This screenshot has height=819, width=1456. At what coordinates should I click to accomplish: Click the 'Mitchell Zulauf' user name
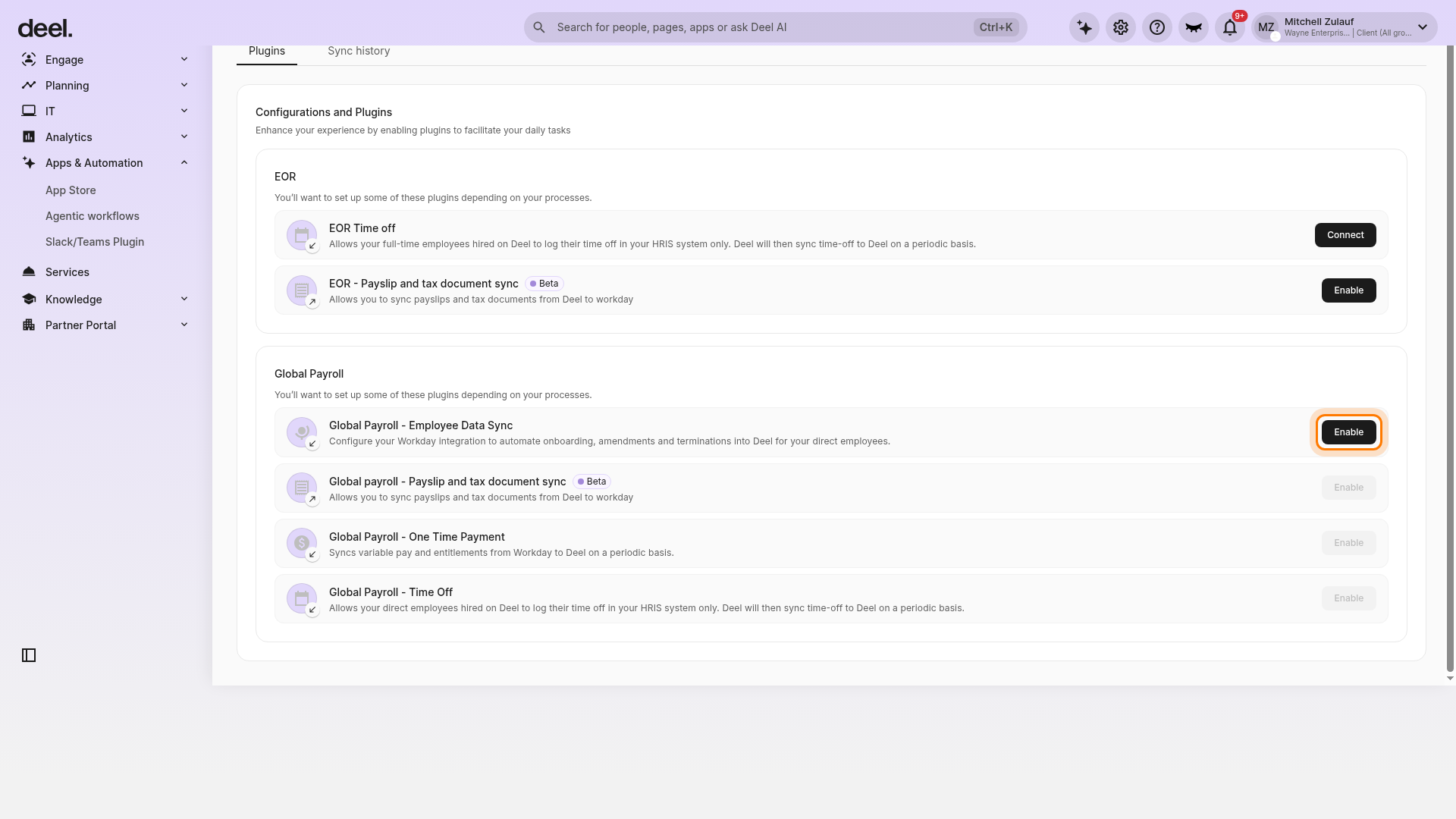1319,22
